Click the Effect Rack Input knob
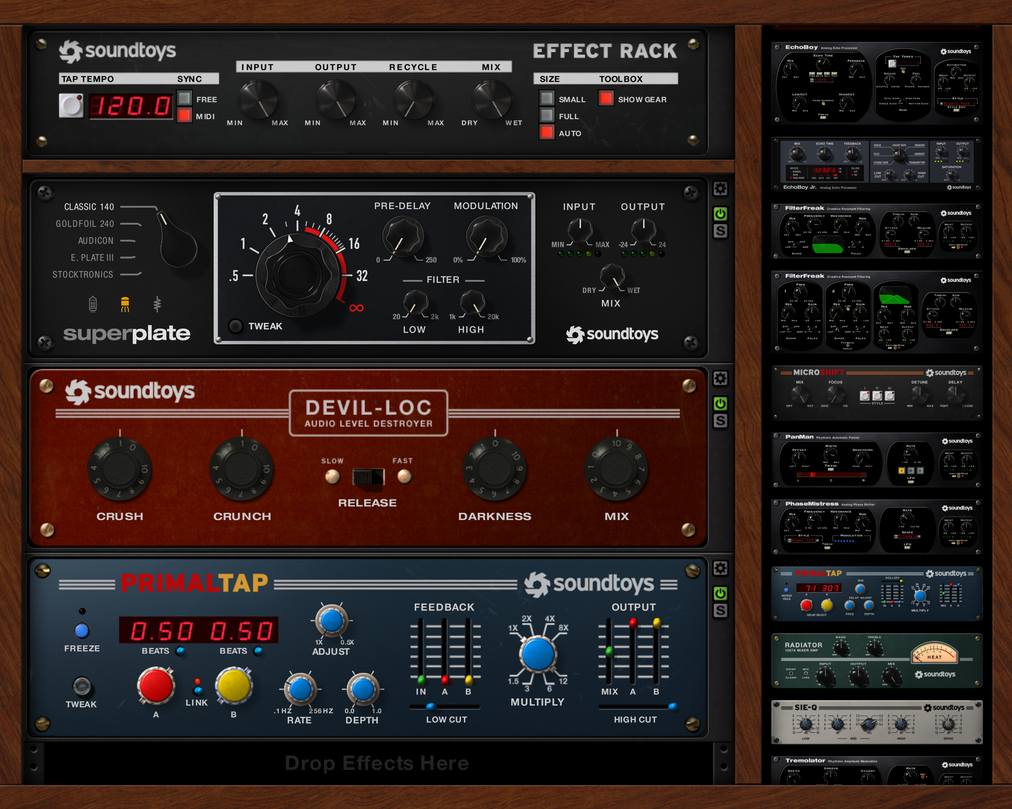 [x=259, y=99]
